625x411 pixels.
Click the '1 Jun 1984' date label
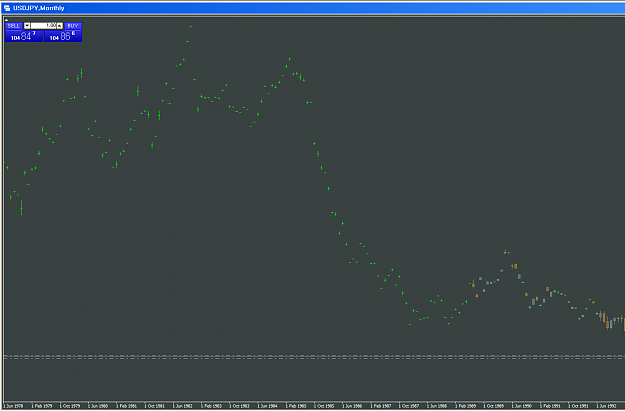click(x=267, y=406)
